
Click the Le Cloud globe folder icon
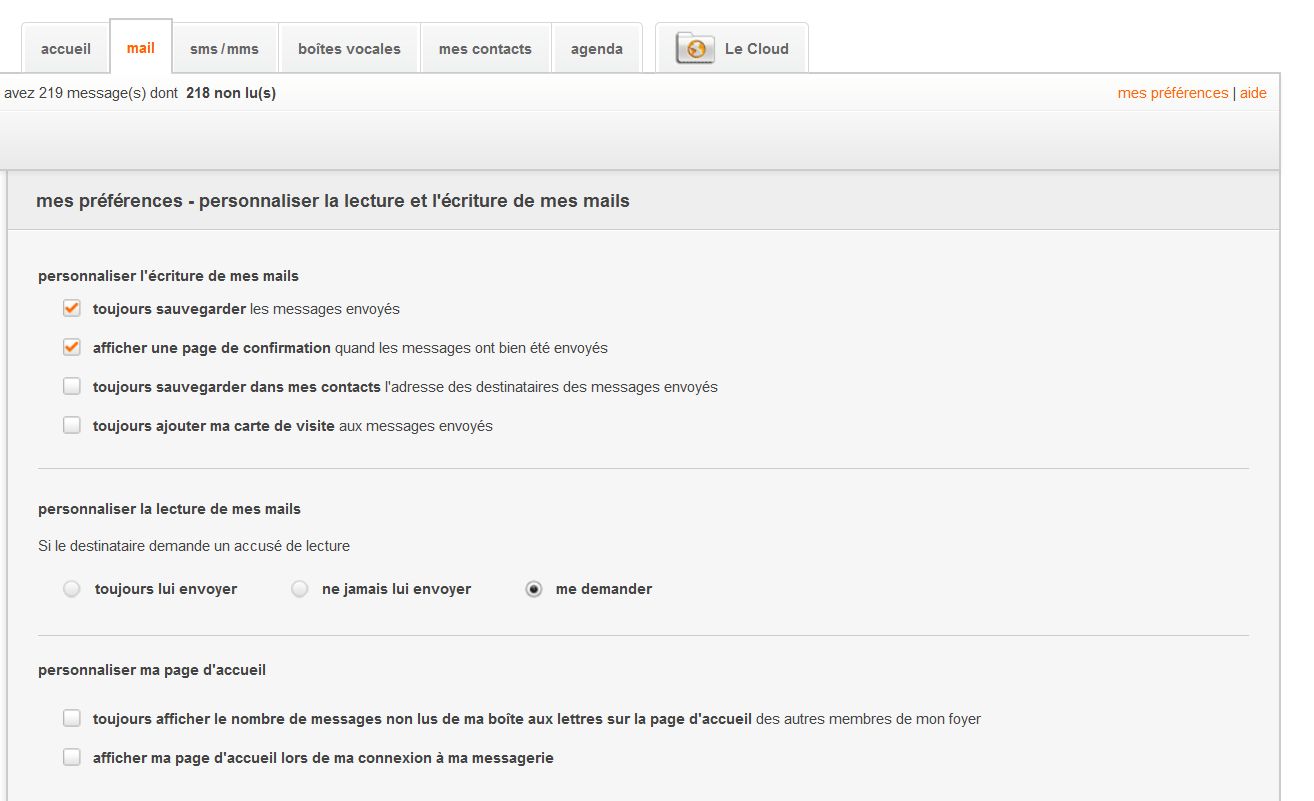pyautogui.click(x=695, y=48)
